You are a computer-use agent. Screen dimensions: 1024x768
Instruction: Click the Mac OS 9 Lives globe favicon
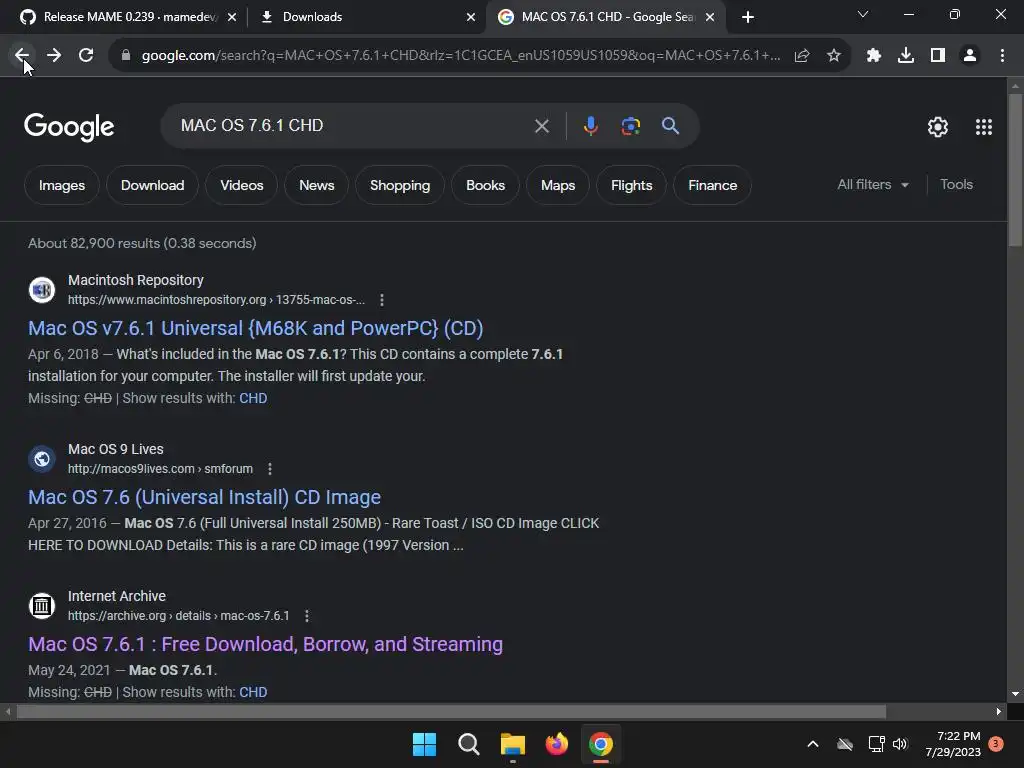42,459
